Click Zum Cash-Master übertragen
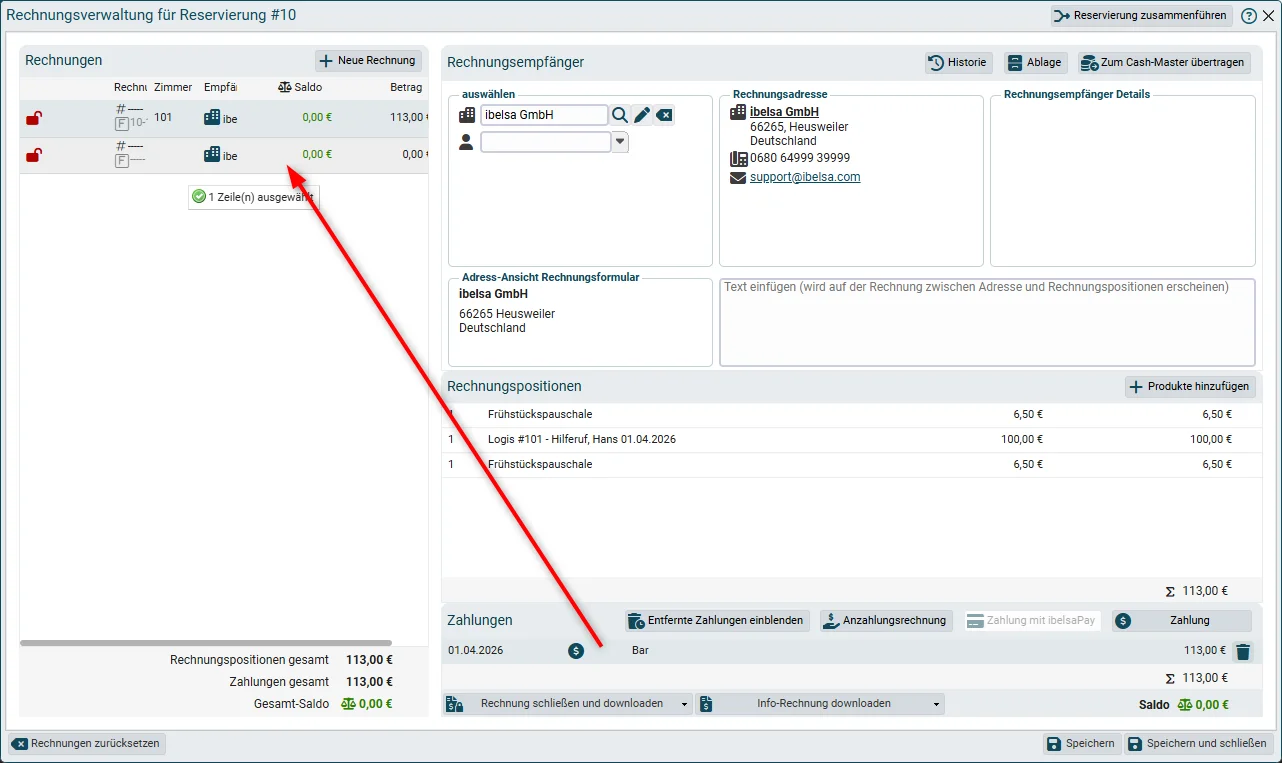Viewport: 1282px width, 763px height. pos(1164,63)
